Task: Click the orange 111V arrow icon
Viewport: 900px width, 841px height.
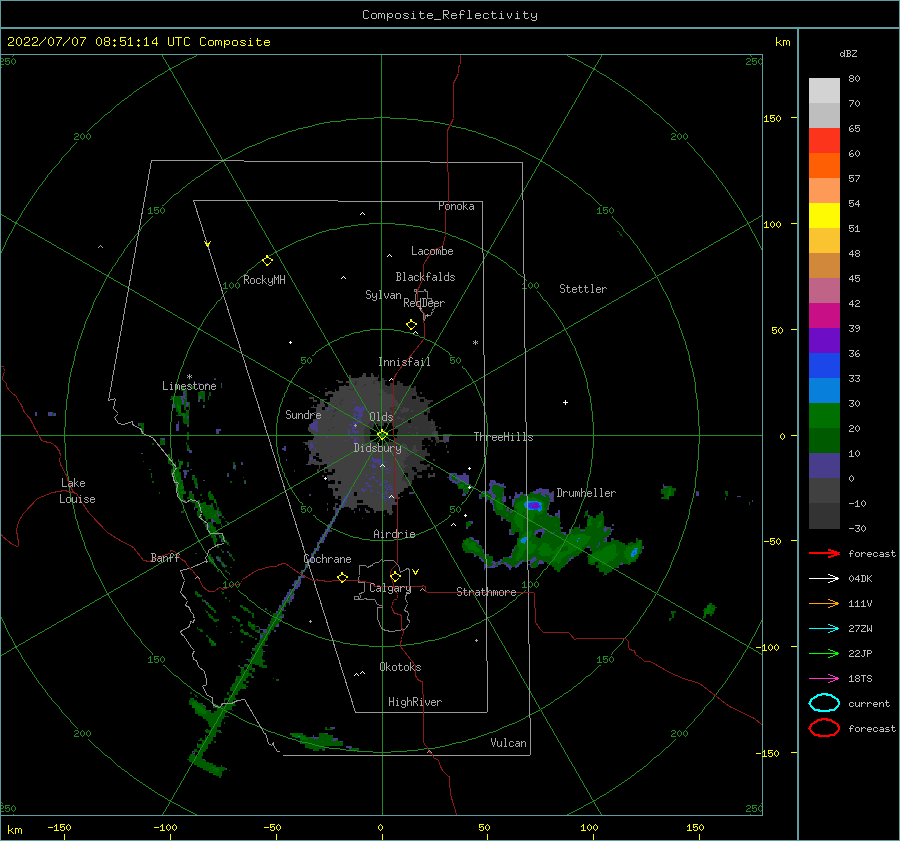Action: click(824, 603)
